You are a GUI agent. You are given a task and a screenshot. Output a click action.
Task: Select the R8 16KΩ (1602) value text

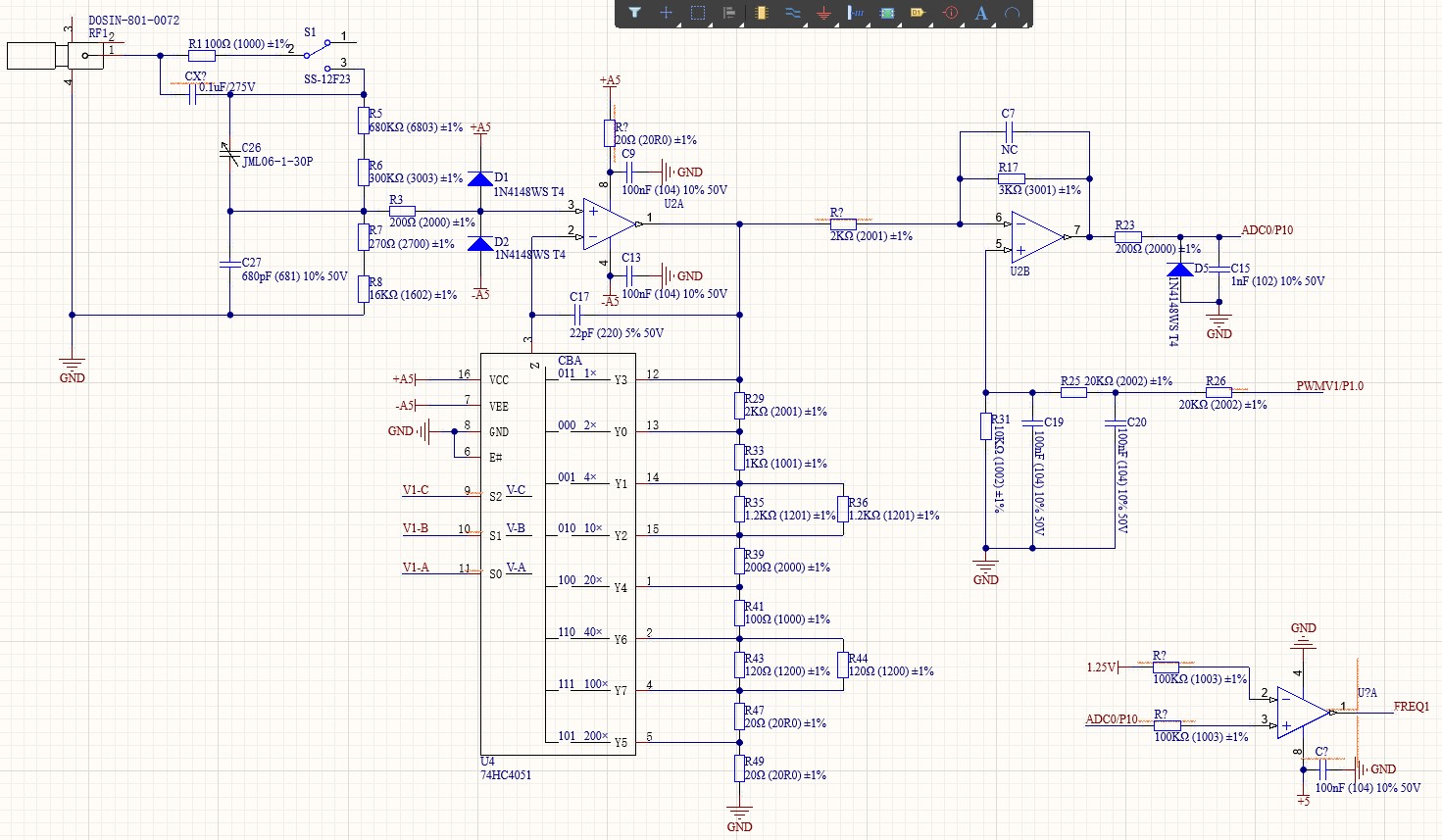tap(413, 295)
